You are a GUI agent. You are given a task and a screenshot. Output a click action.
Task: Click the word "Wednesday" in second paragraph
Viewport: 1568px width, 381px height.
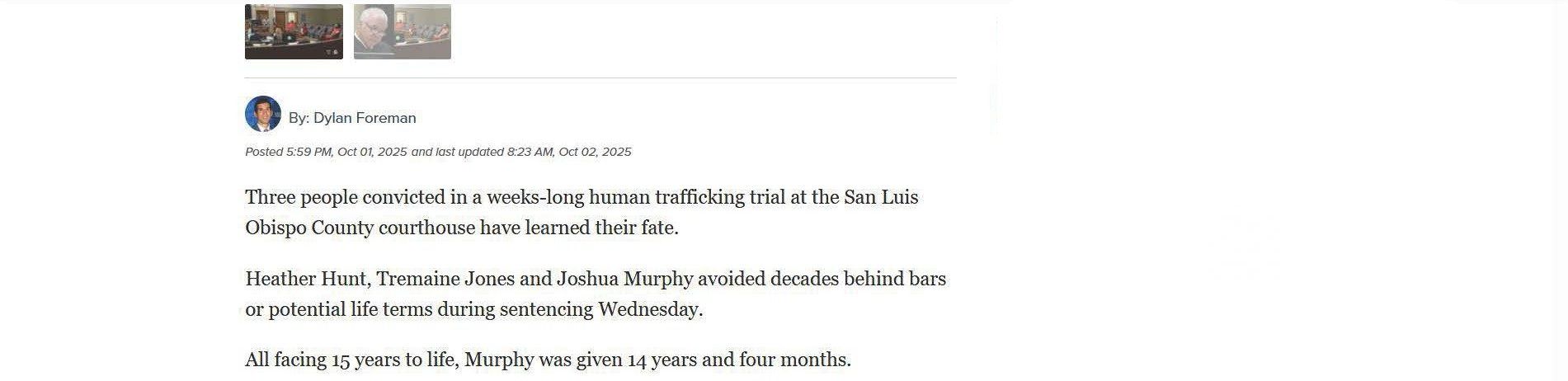tap(648, 309)
